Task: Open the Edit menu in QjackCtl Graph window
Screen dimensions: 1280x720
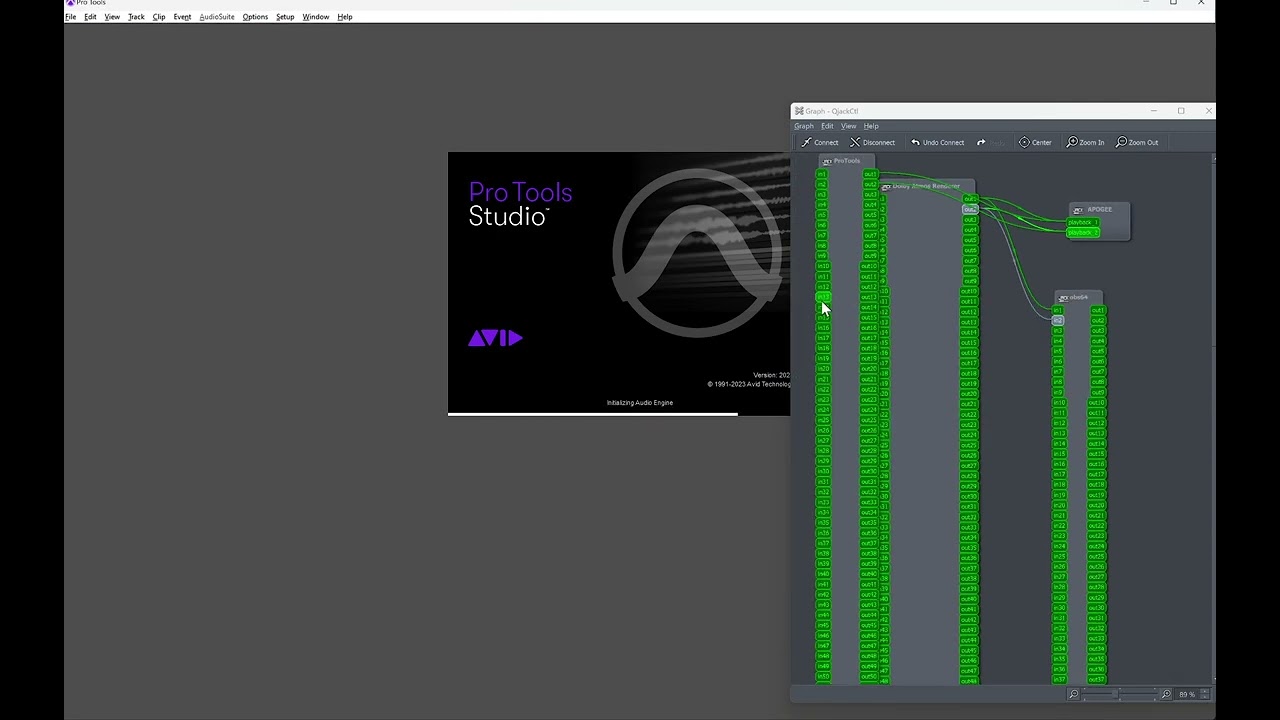Action: pyautogui.click(x=827, y=126)
